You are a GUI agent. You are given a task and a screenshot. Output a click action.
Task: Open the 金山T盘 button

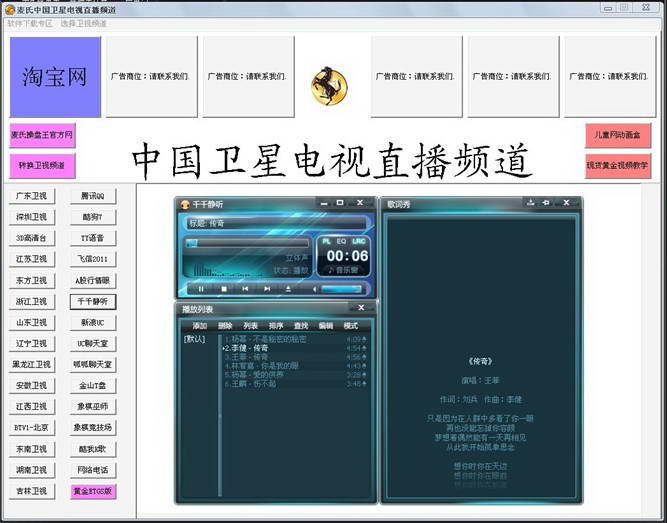click(x=93, y=386)
